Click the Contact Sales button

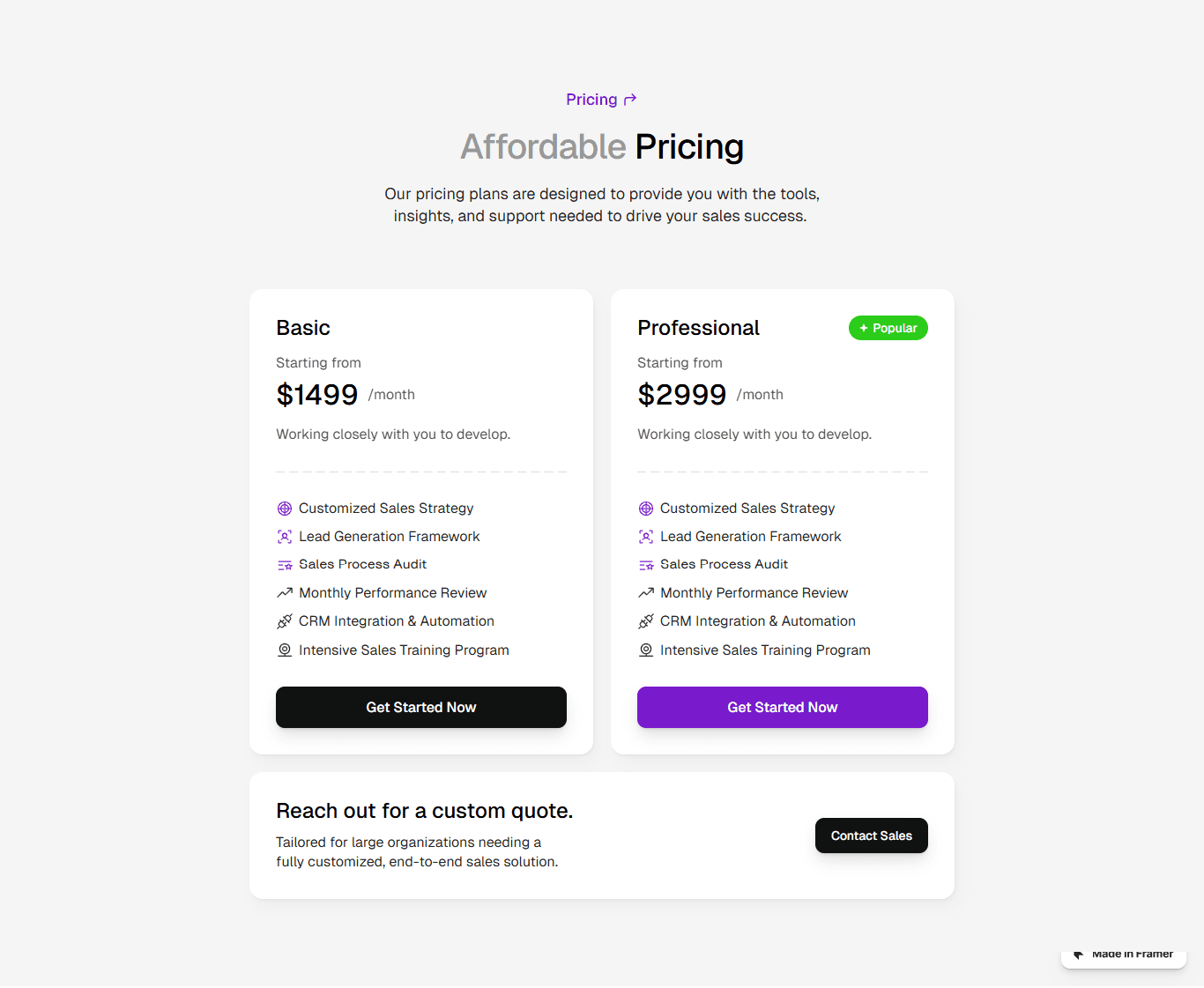[872, 836]
